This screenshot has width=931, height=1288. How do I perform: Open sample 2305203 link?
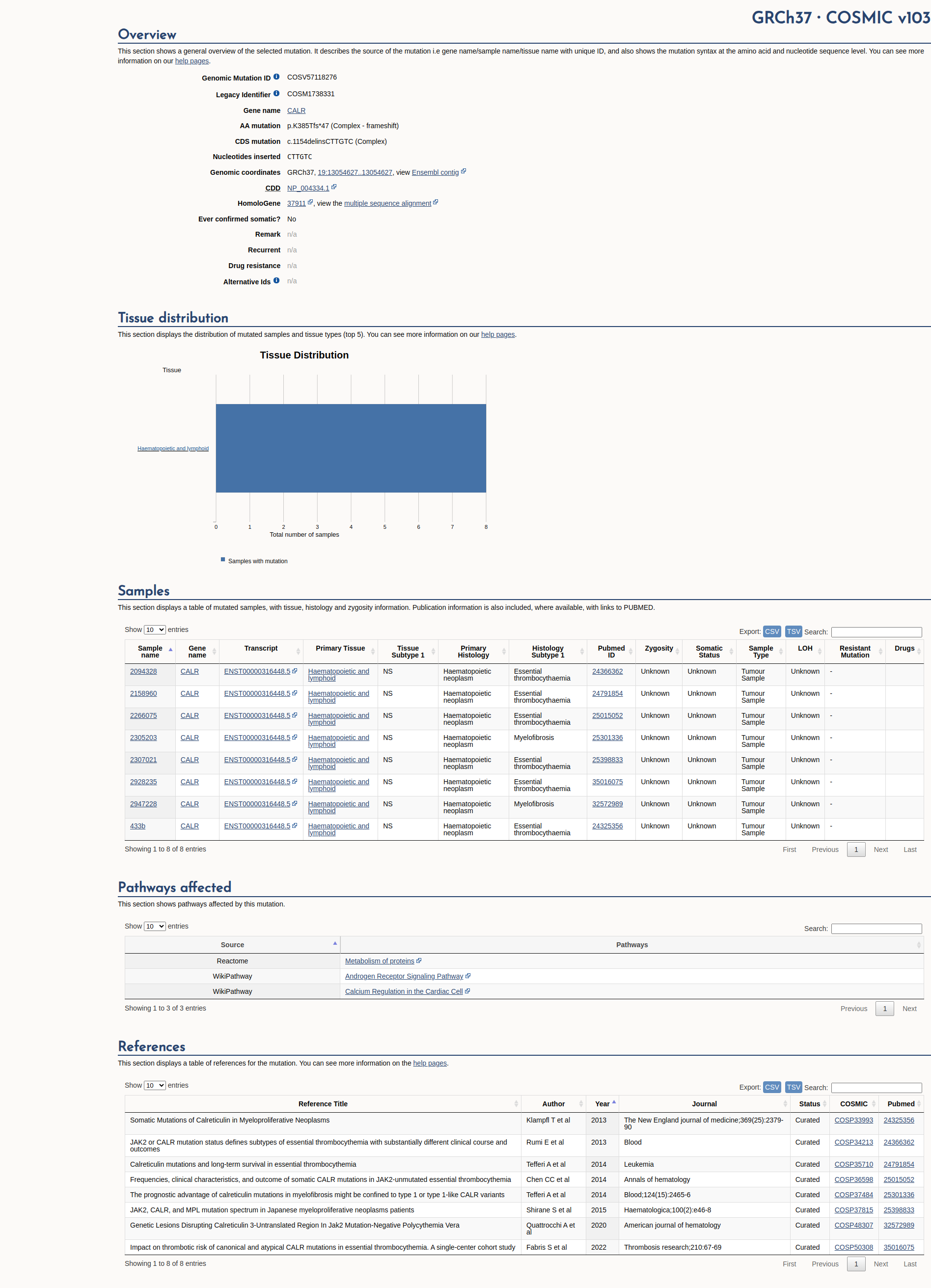coord(143,738)
